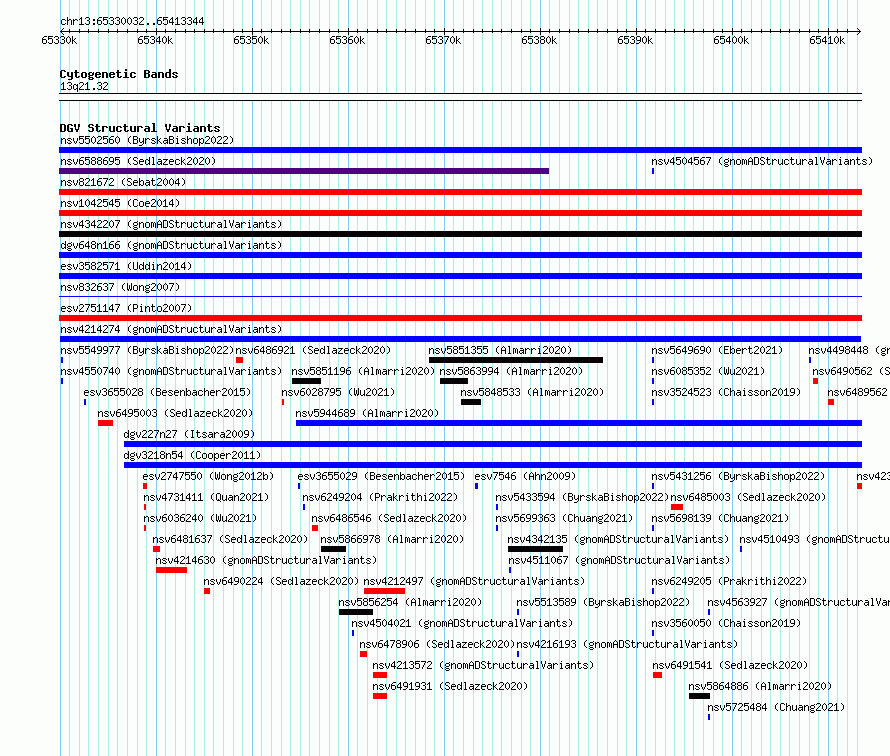This screenshot has width=890, height=756.
Task: Click the nsv5502560 (ByrskaBishop2022) variant label
Action: click(x=147, y=140)
